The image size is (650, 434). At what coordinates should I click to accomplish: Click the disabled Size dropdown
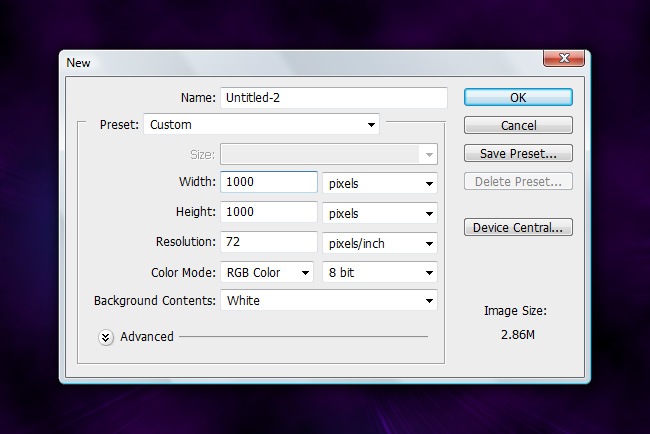[329, 155]
